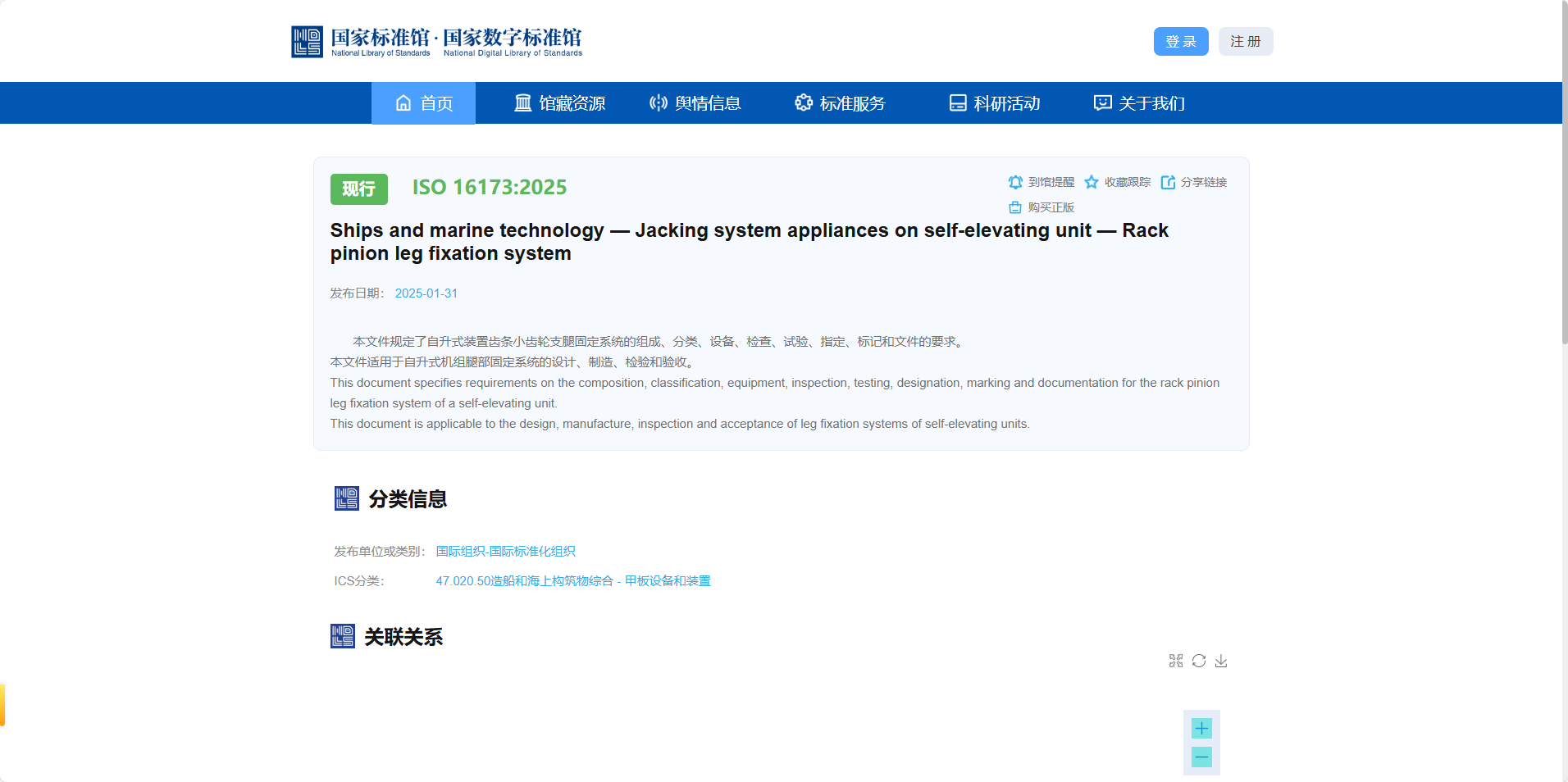Zoom out with the minus button
Screen dimensions: 1568x782
(x=1201, y=757)
